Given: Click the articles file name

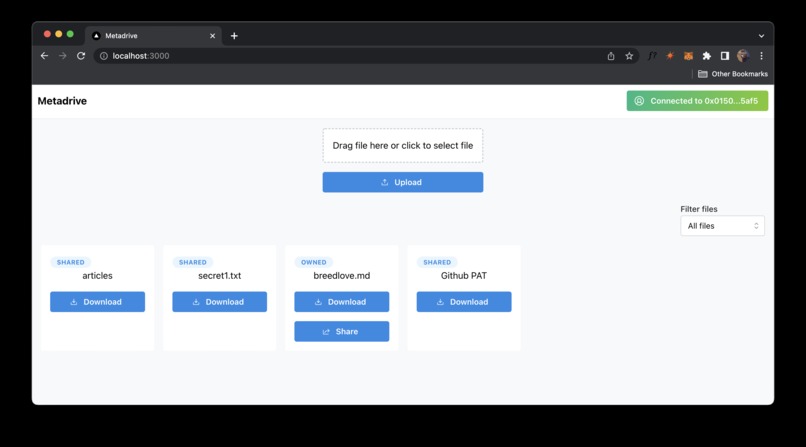Looking at the screenshot, I should 97,275.
